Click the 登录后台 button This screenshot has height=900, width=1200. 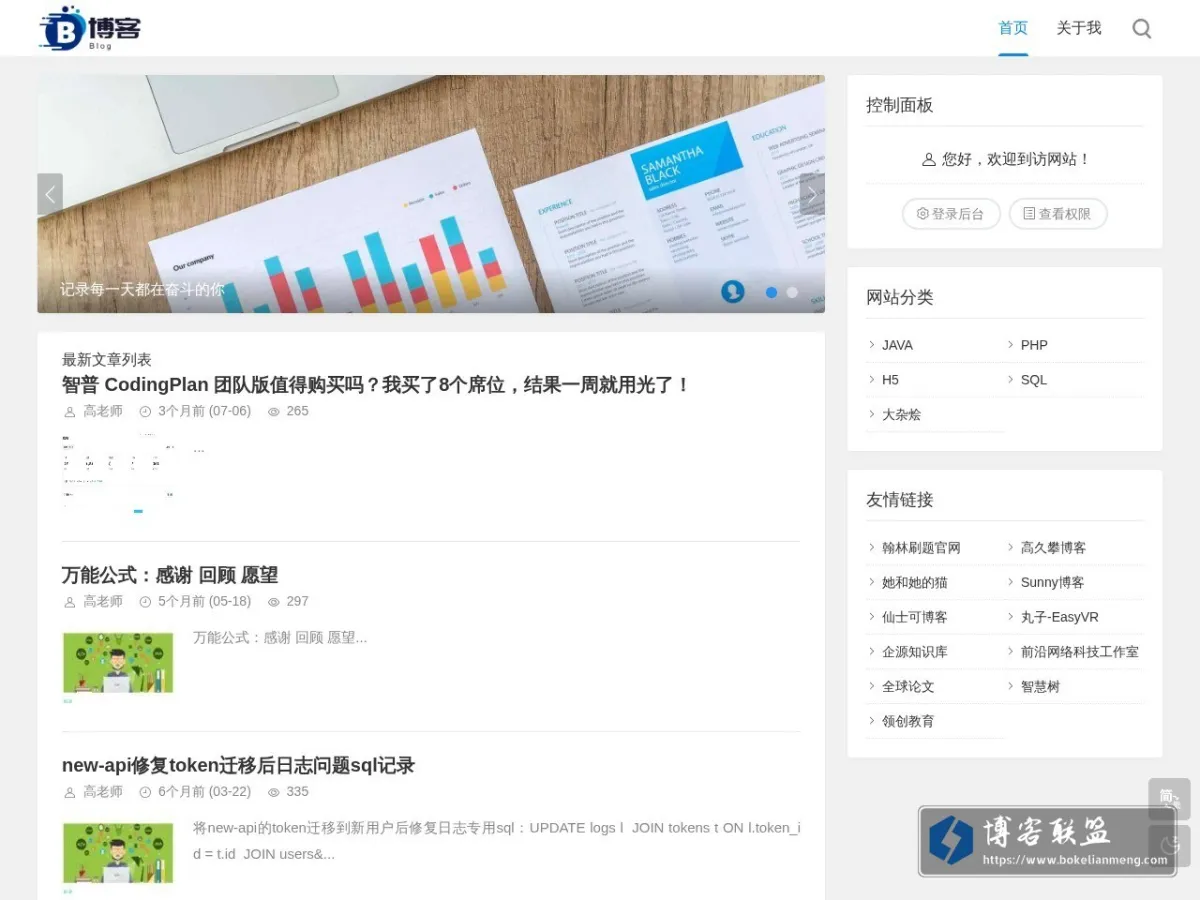click(x=951, y=213)
